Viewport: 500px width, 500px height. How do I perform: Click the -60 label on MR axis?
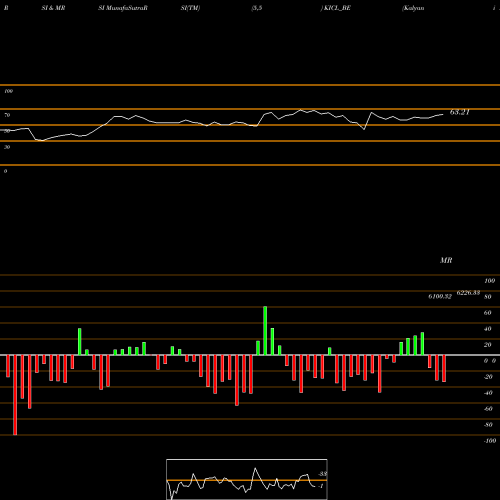pyautogui.click(x=488, y=409)
